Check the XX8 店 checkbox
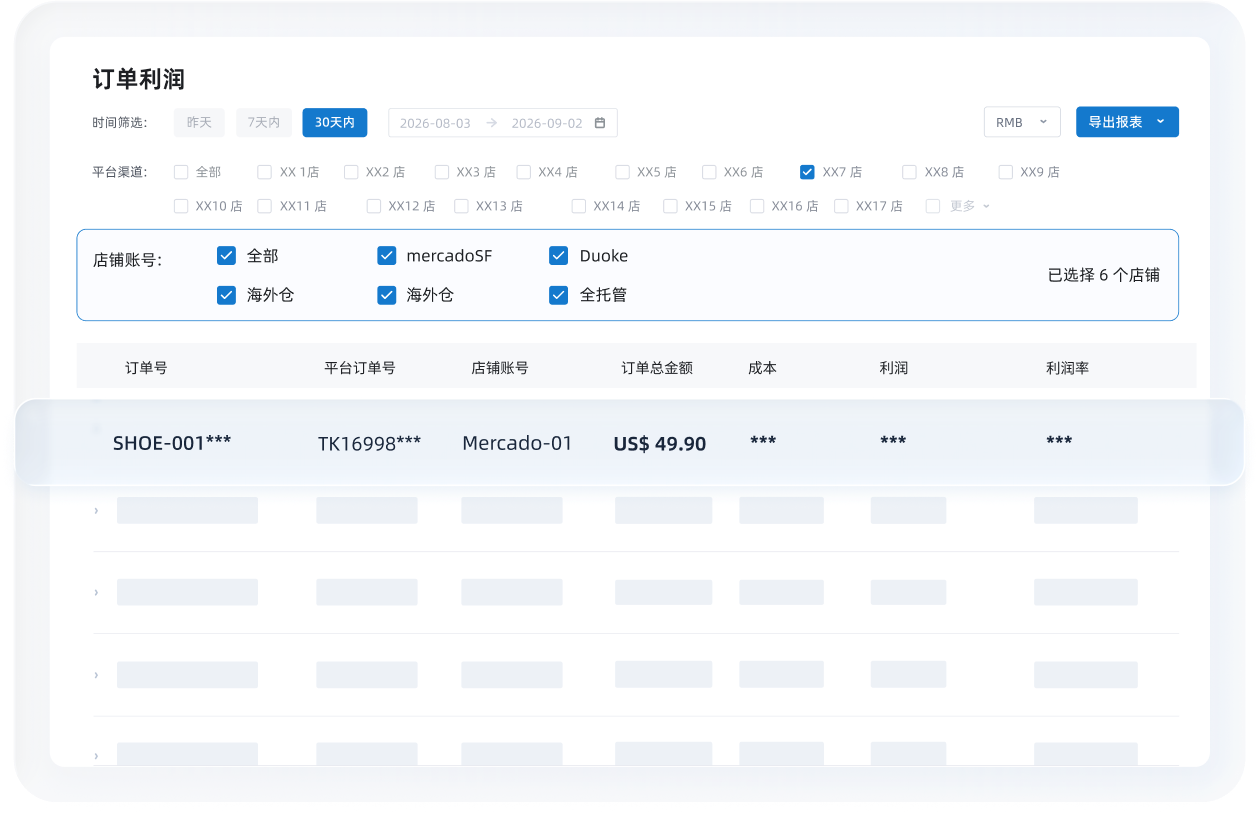 click(x=910, y=172)
